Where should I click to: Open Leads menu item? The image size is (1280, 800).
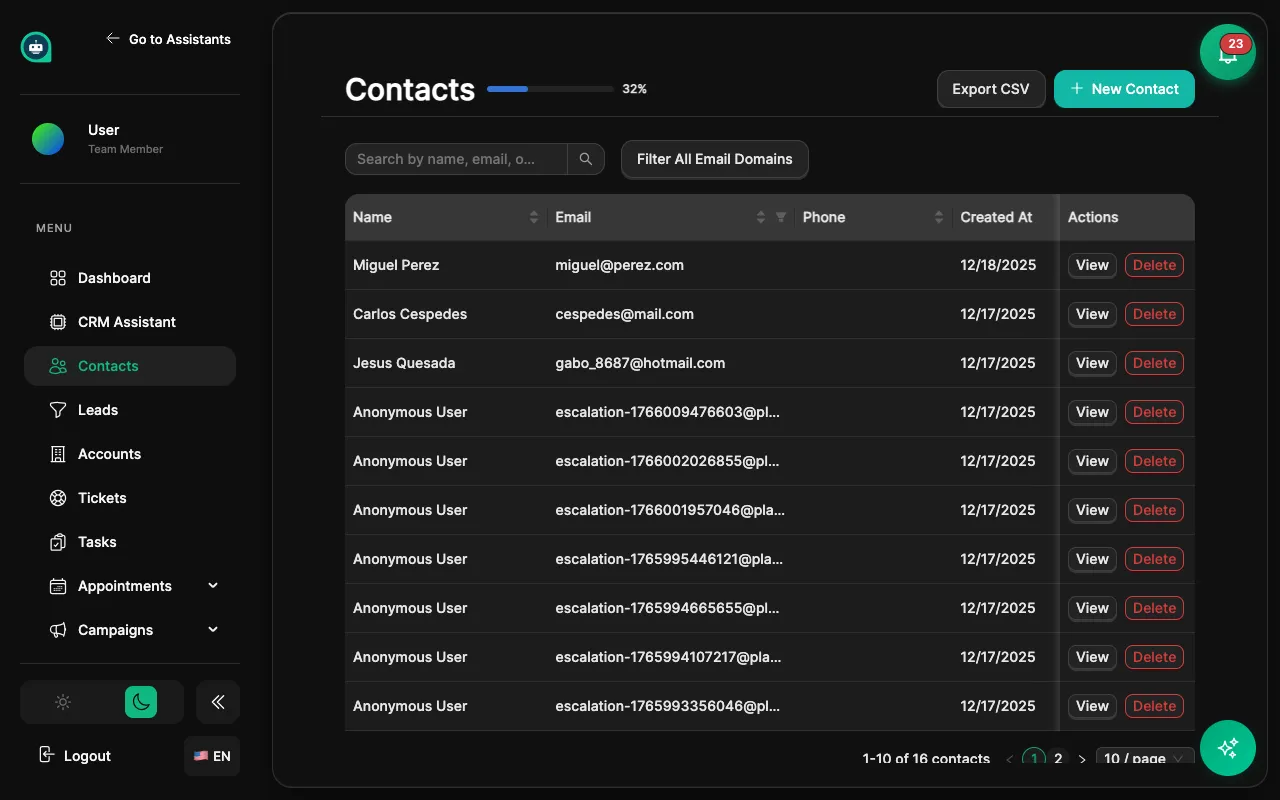pyautogui.click(x=130, y=410)
